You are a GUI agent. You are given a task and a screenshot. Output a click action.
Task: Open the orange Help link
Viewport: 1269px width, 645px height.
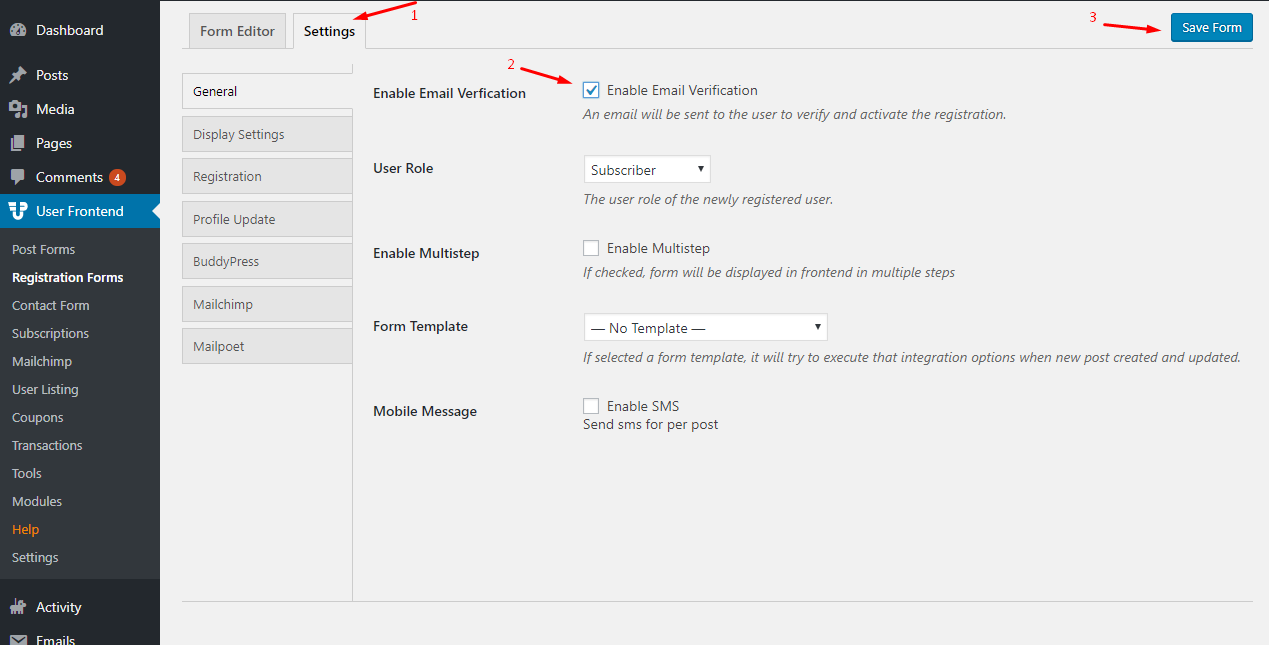[25, 529]
